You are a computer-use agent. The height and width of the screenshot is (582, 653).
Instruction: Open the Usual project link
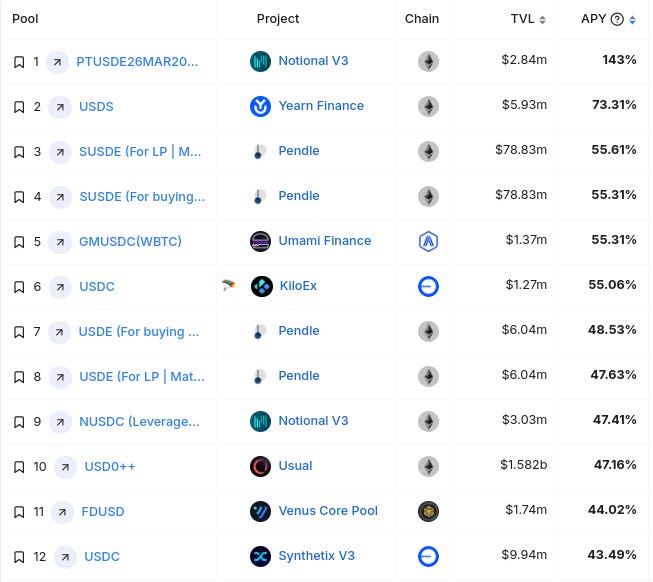tap(295, 465)
